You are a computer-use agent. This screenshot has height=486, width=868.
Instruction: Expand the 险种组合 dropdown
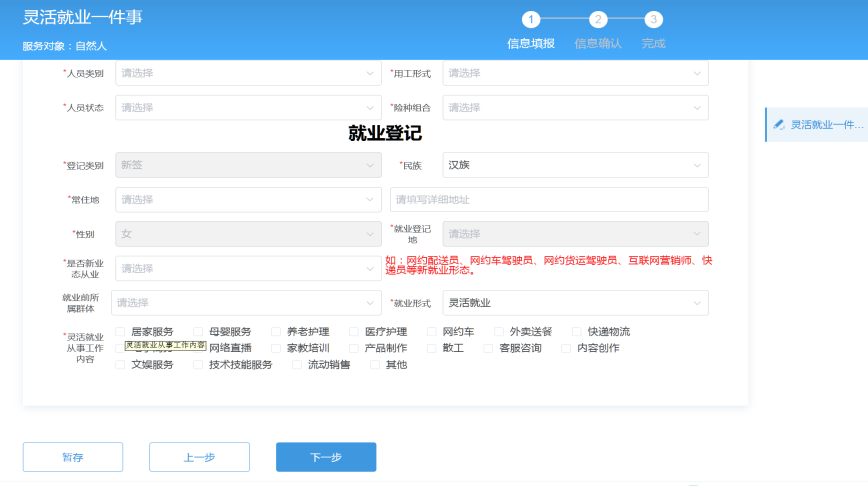pos(575,107)
